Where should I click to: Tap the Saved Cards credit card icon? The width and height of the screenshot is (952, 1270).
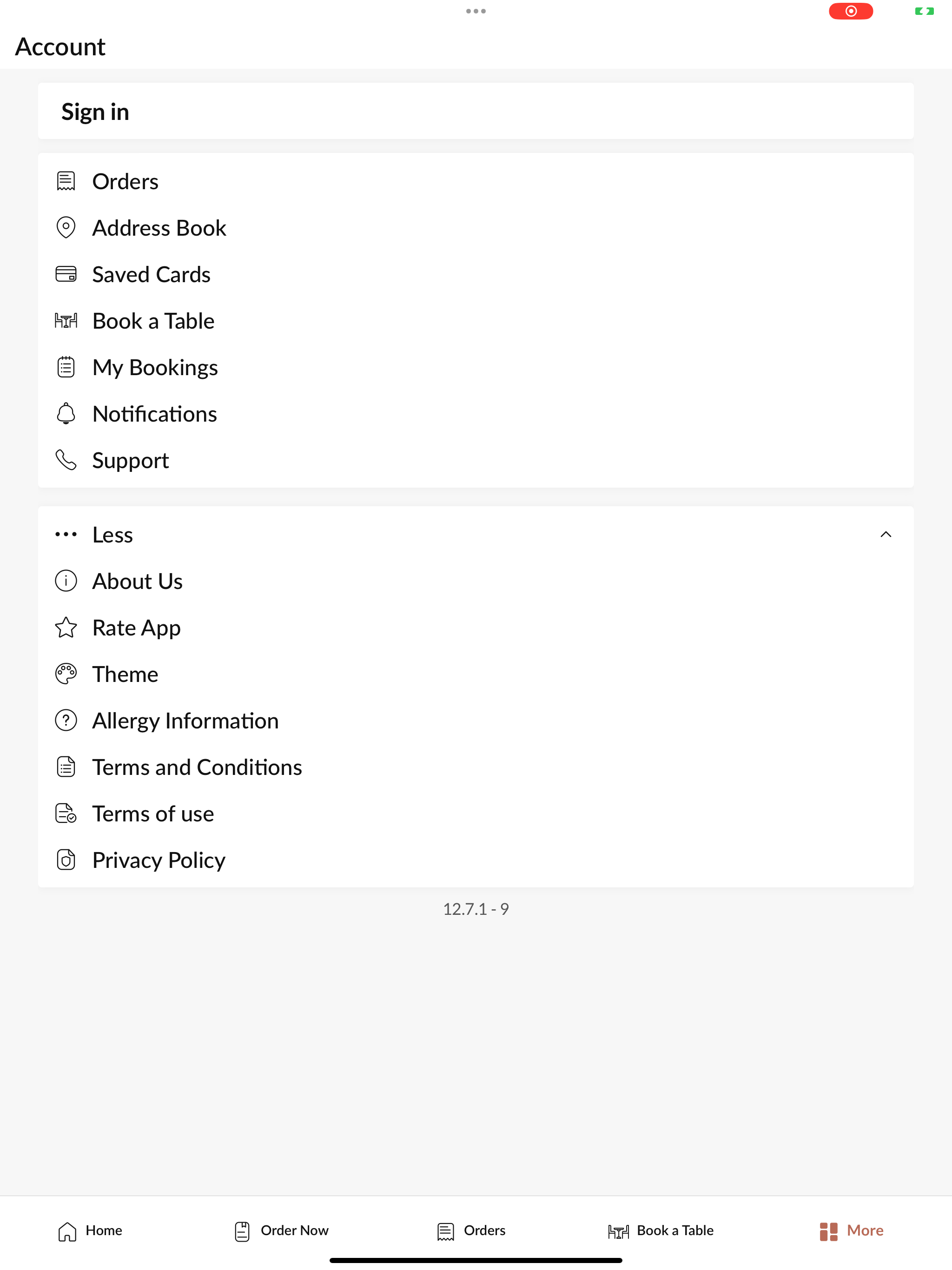click(66, 274)
